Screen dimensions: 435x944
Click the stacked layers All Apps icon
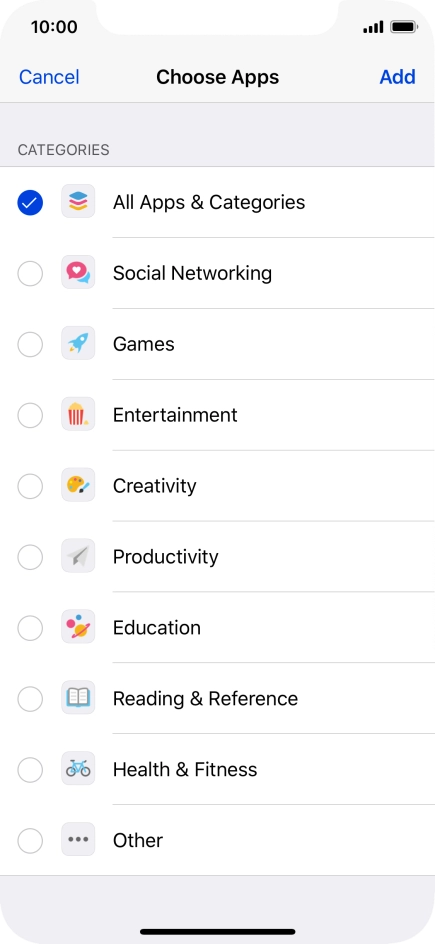pyautogui.click(x=78, y=202)
